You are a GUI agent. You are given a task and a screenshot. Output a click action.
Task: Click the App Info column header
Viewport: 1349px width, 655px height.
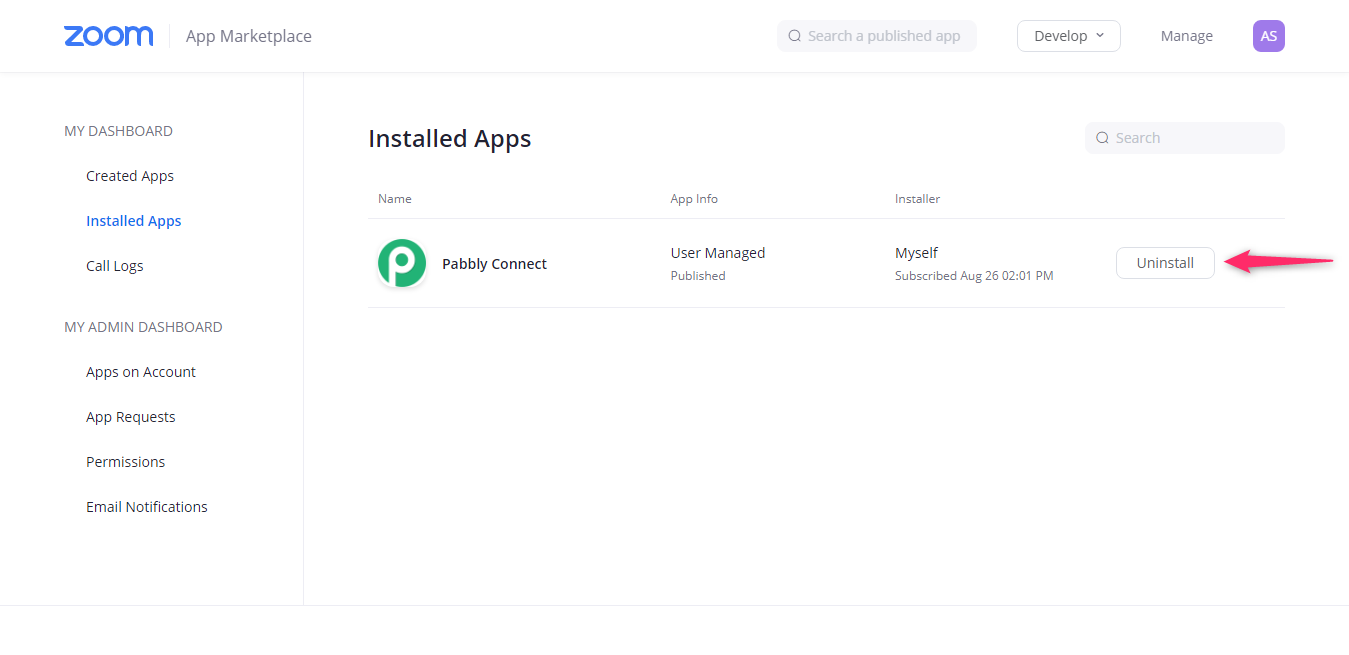pyautogui.click(x=694, y=199)
